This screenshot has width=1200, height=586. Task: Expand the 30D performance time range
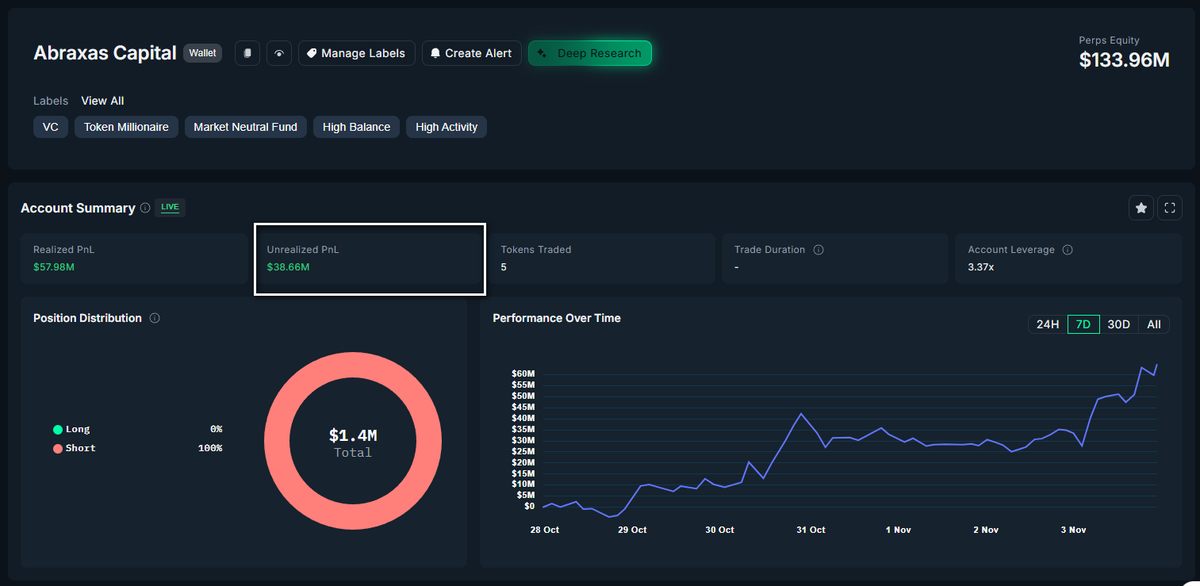point(1119,324)
